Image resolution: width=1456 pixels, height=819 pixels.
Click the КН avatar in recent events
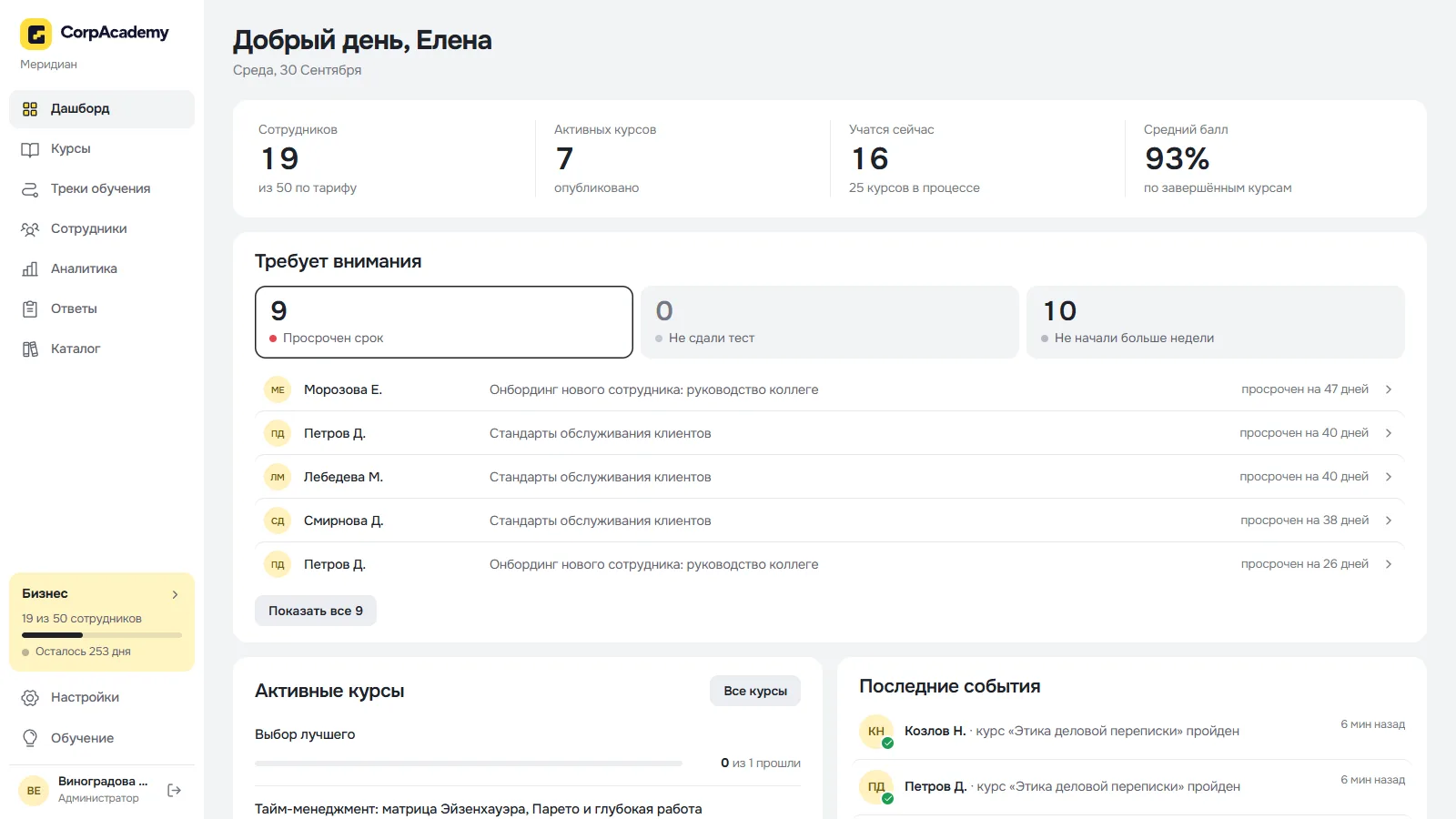(x=876, y=732)
